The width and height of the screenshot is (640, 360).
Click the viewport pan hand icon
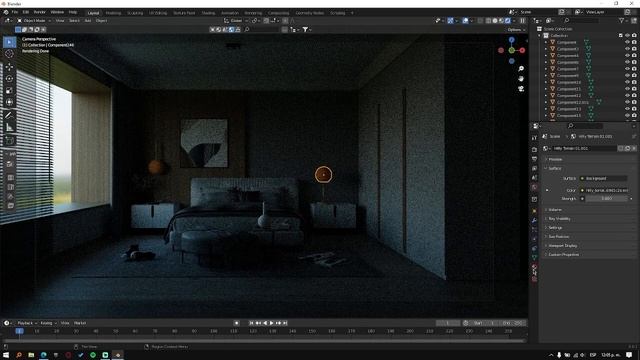tap(521, 78)
